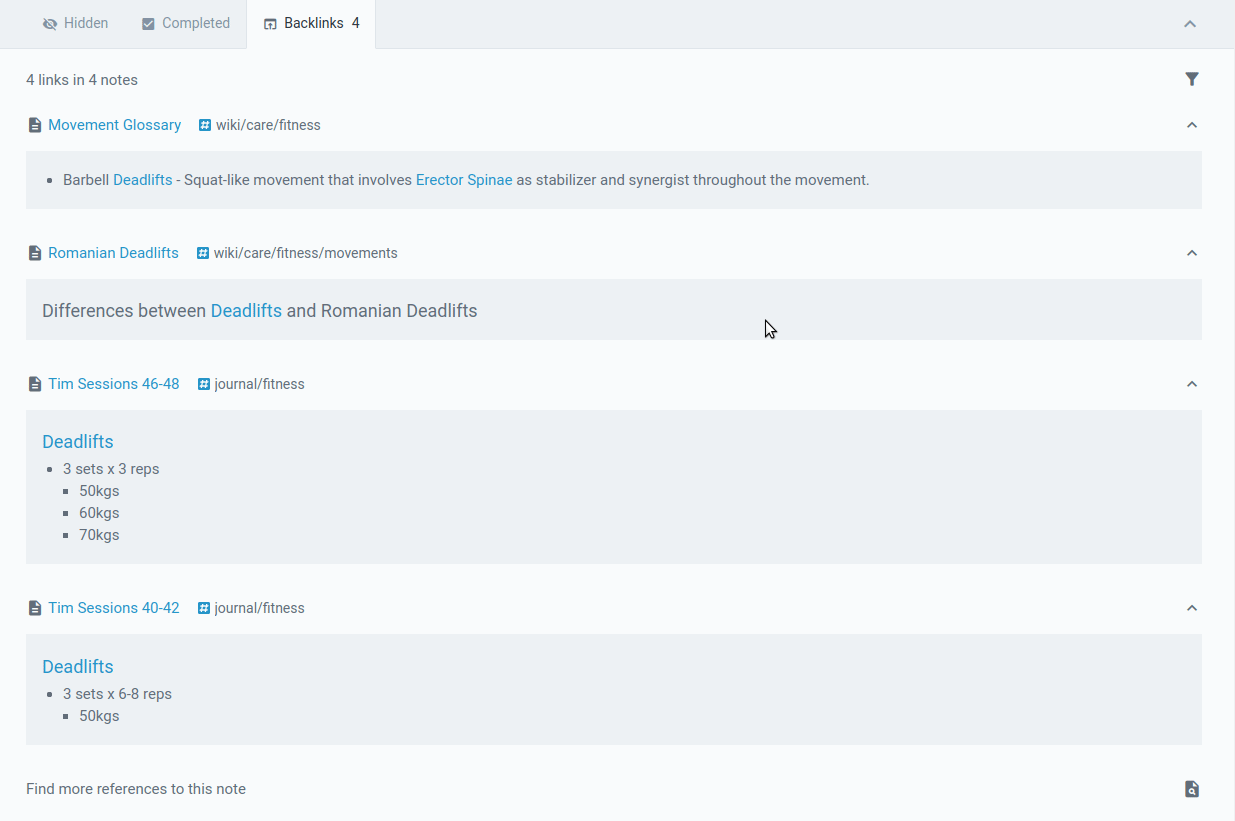Click the filter backlinks funnel icon
The image size is (1235, 821).
click(x=1192, y=79)
